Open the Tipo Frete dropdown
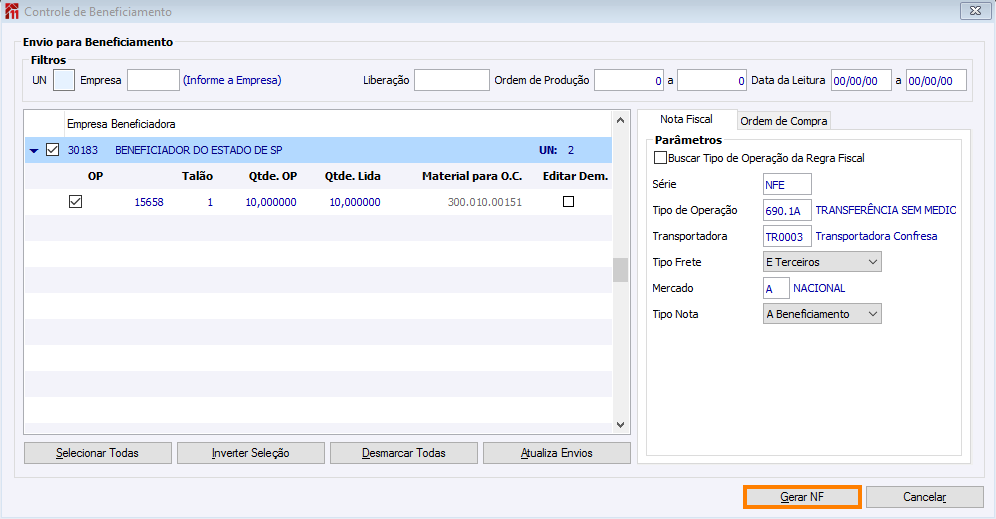Screen dimensions: 996x519 pyautogui.click(x=822, y=262)
